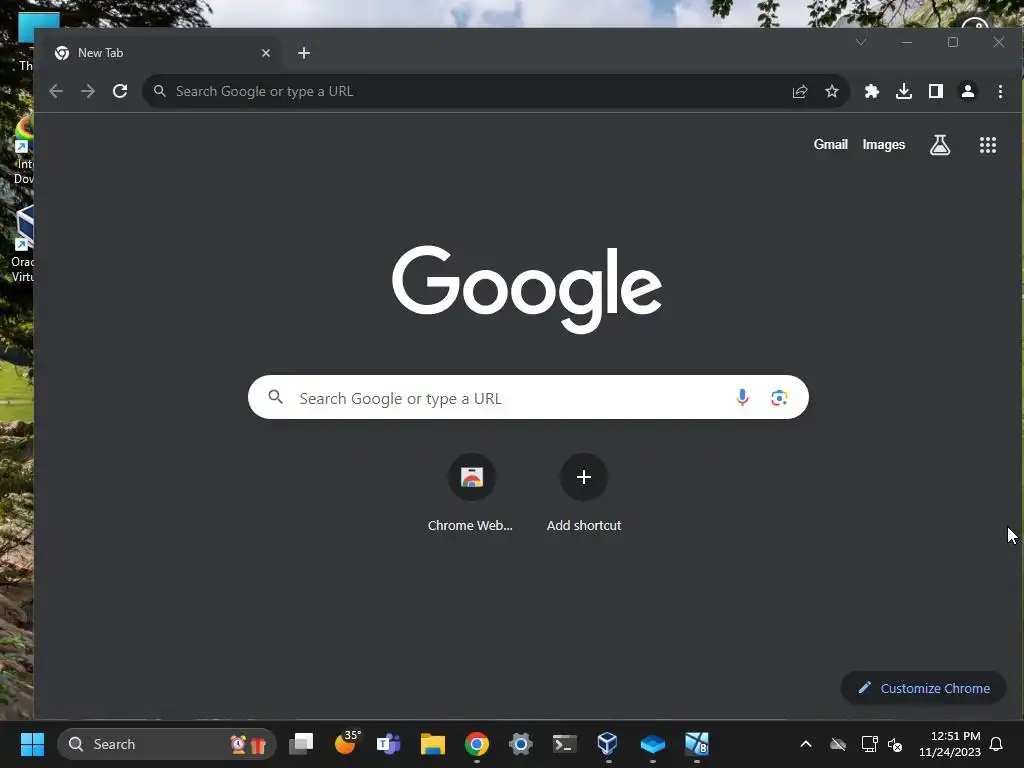Click the back navigation arrow
The height and width of the screenshot is (768, 1024).
[x=56, y=91]
